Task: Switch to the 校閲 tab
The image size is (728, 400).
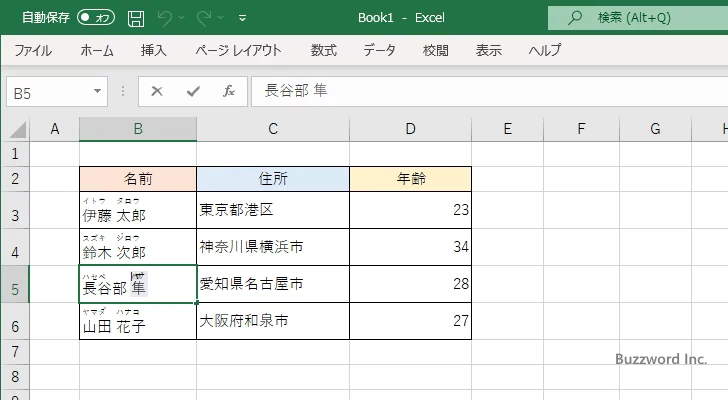Action: pos(436,50)
